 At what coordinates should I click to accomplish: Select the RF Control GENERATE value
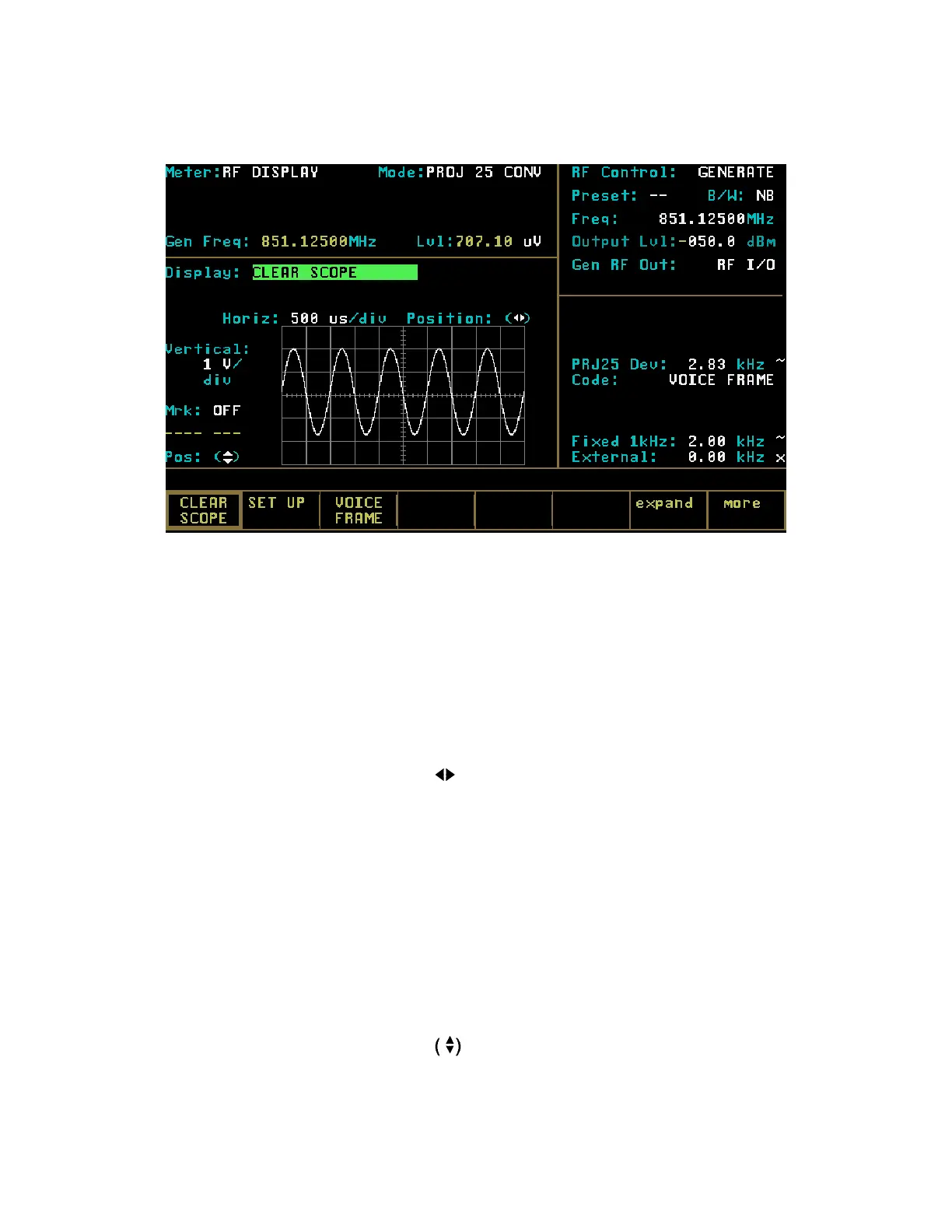coord(735,172)
